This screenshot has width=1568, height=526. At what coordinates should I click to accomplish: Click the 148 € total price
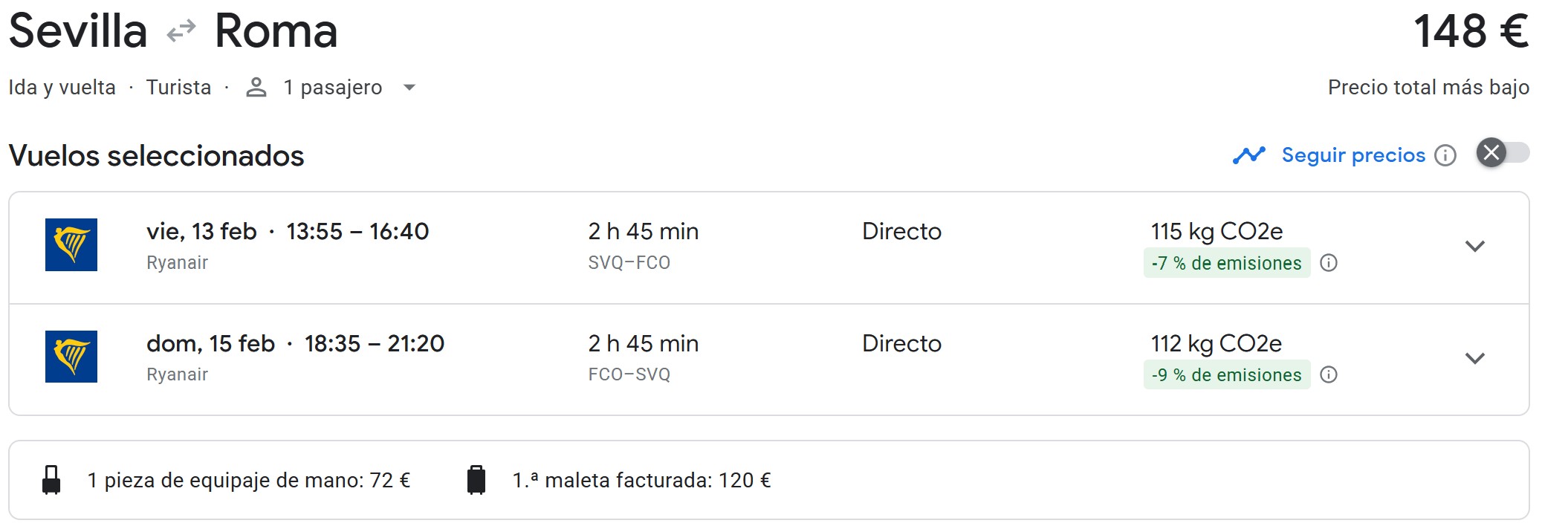click(1471, 32)
